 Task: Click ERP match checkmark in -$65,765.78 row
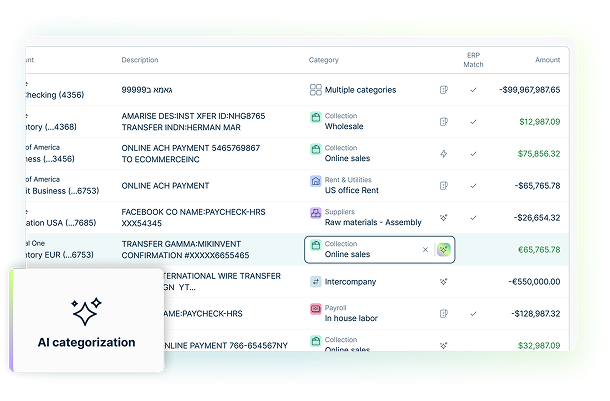(x=473, y=186)
